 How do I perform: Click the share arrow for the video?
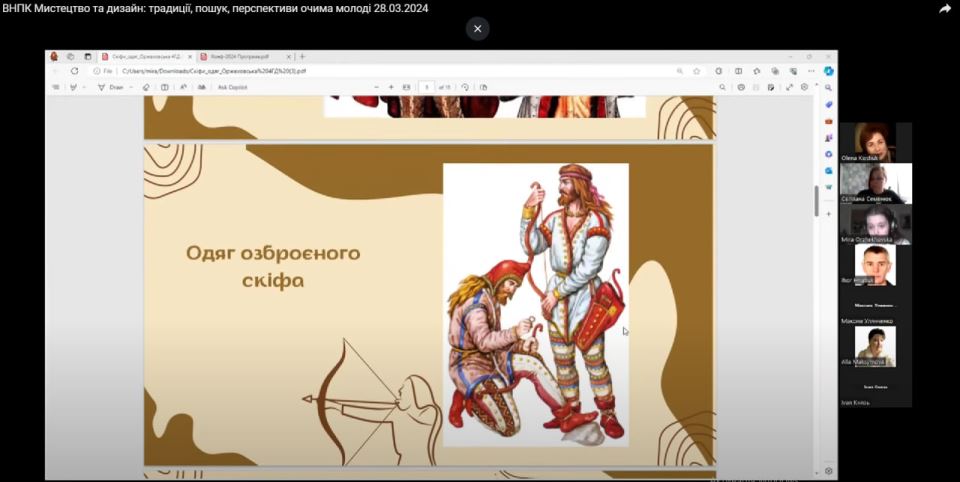944,8
